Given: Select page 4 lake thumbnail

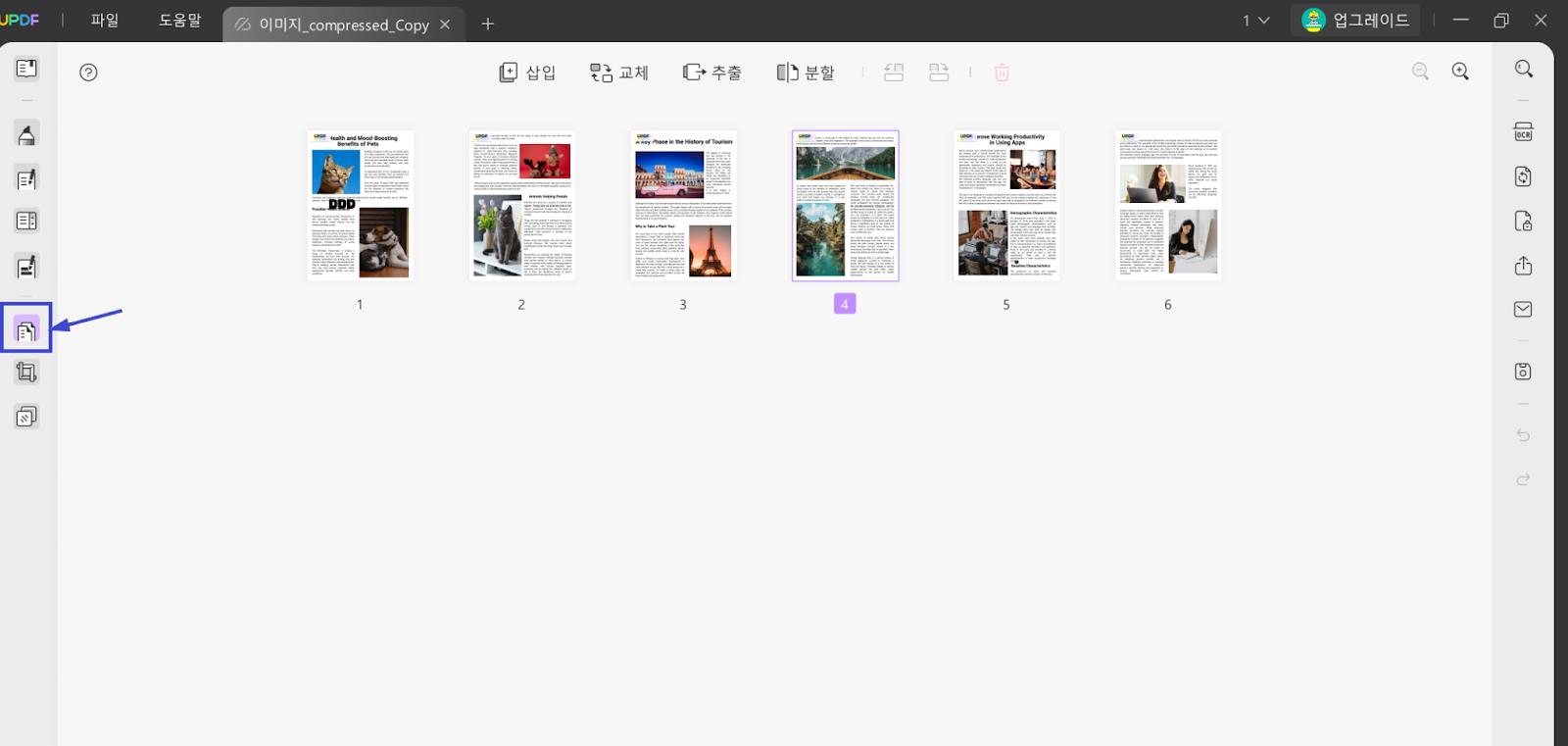Looking at the screenshot, I should click(845, 205).
